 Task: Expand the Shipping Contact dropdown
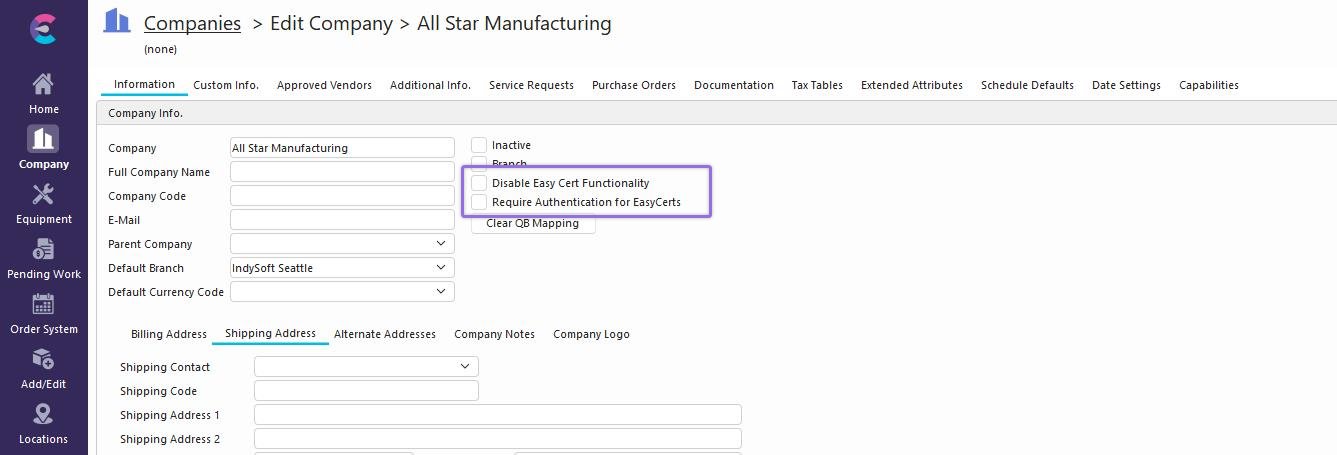pyautogui.click(x=465, y=367)
